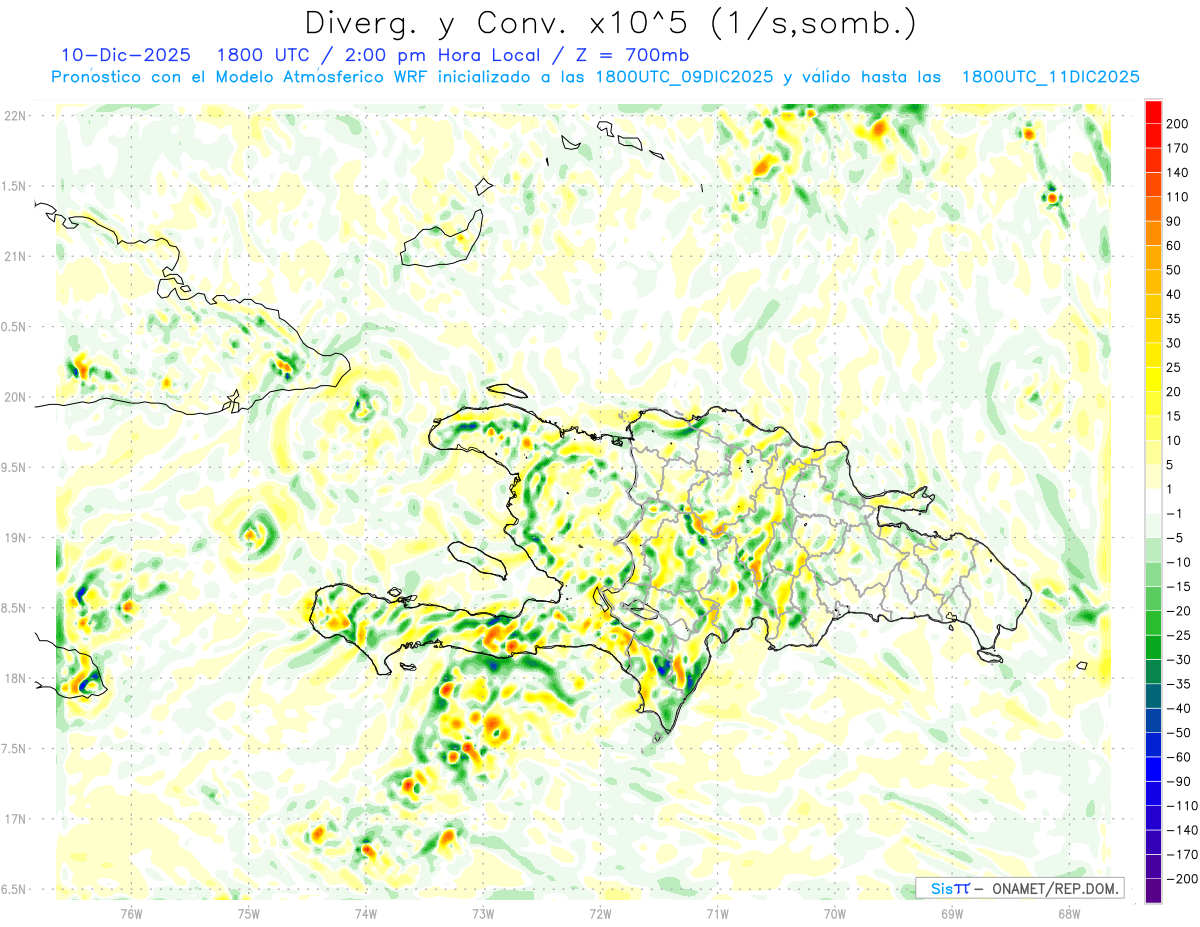
Task: Click the '21N' latitude axis label
Action: coord(16,256)
